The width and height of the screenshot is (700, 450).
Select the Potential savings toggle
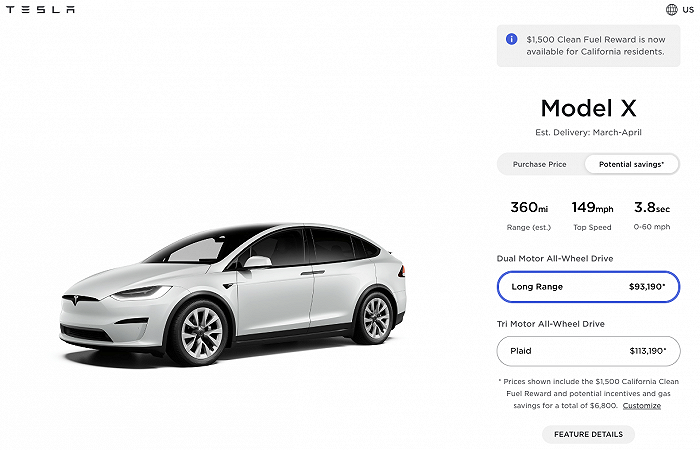pyautogui.click(x=632, y=164)
